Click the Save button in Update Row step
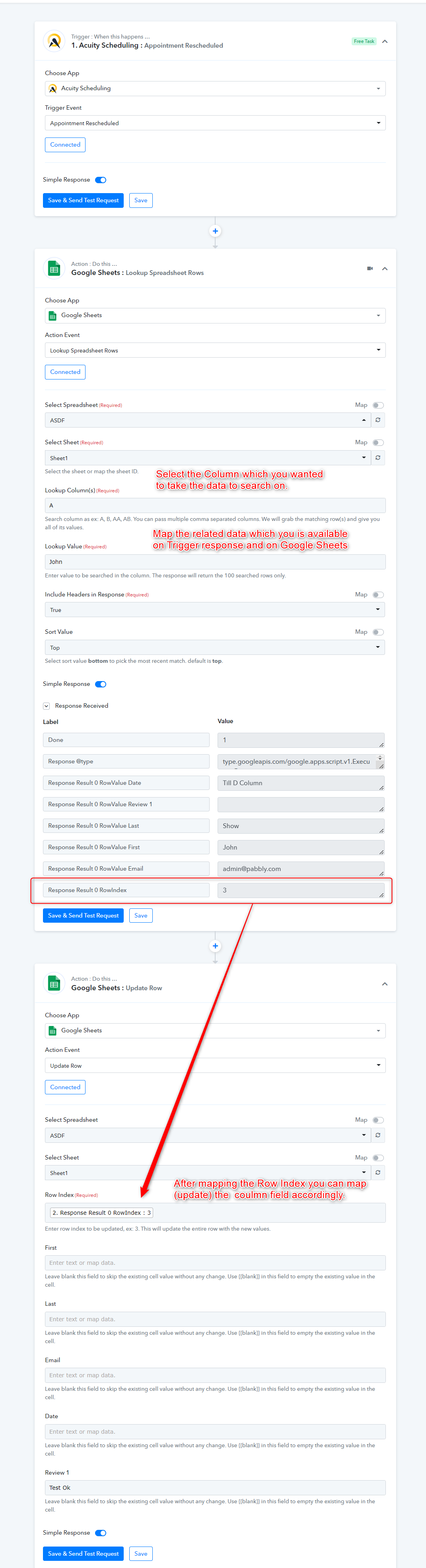 141,1553
